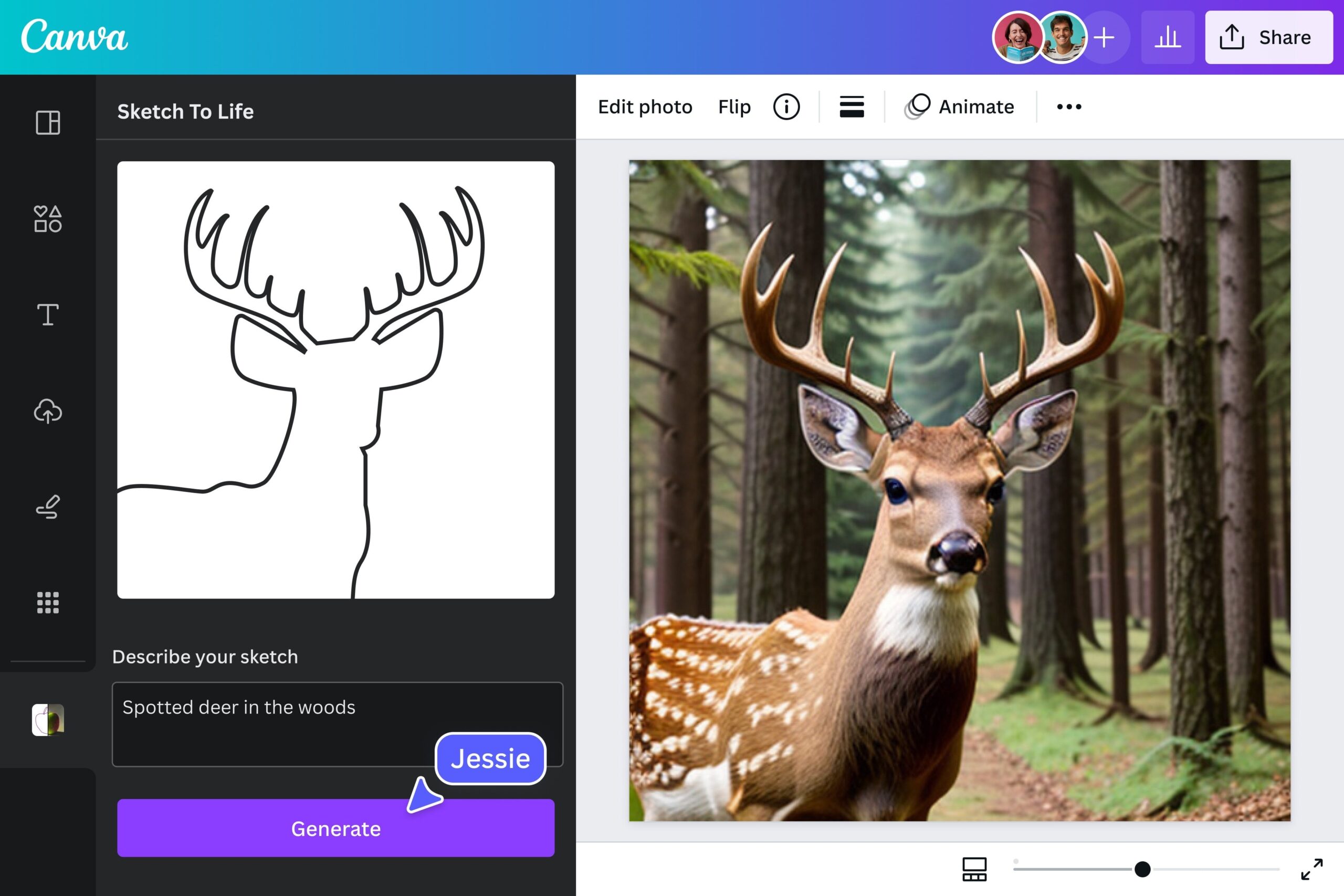Image resolution: width=1344 pixels, height=896 pixels.
Task: Select the Text tool in sidebar
Action: pos(48,314)
